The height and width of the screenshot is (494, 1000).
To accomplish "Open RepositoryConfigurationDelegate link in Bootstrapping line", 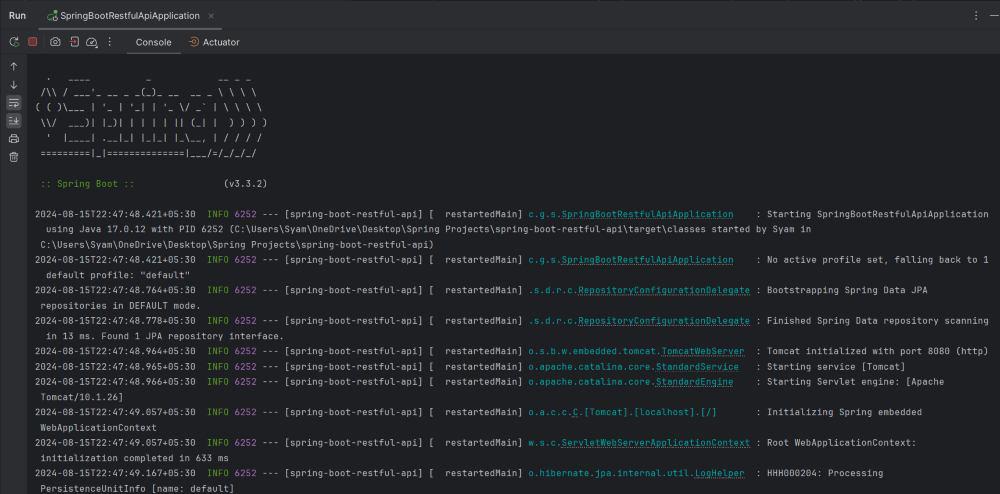I will [x=663, y=290].
